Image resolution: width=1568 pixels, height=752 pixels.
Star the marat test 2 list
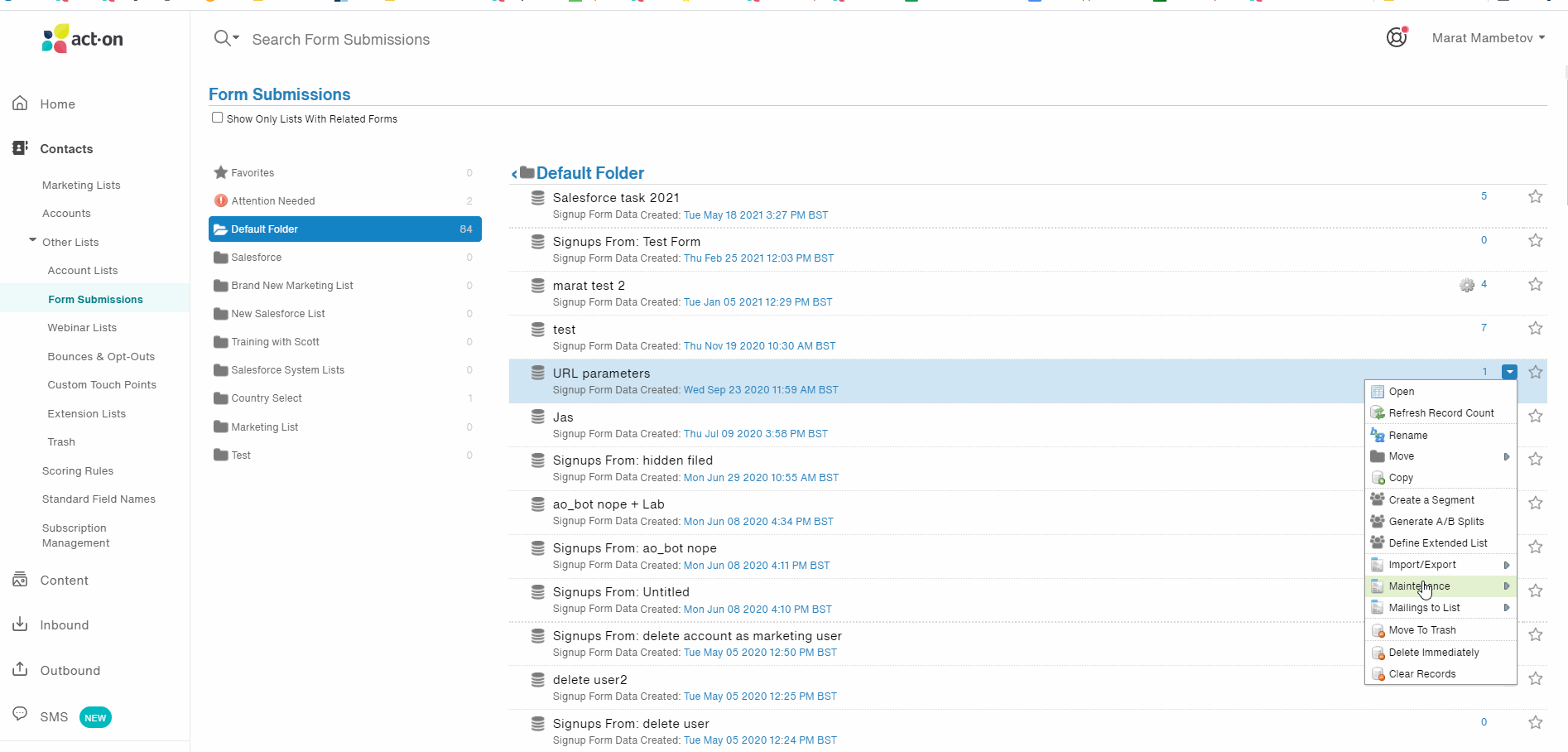[x=1536, y=284]
